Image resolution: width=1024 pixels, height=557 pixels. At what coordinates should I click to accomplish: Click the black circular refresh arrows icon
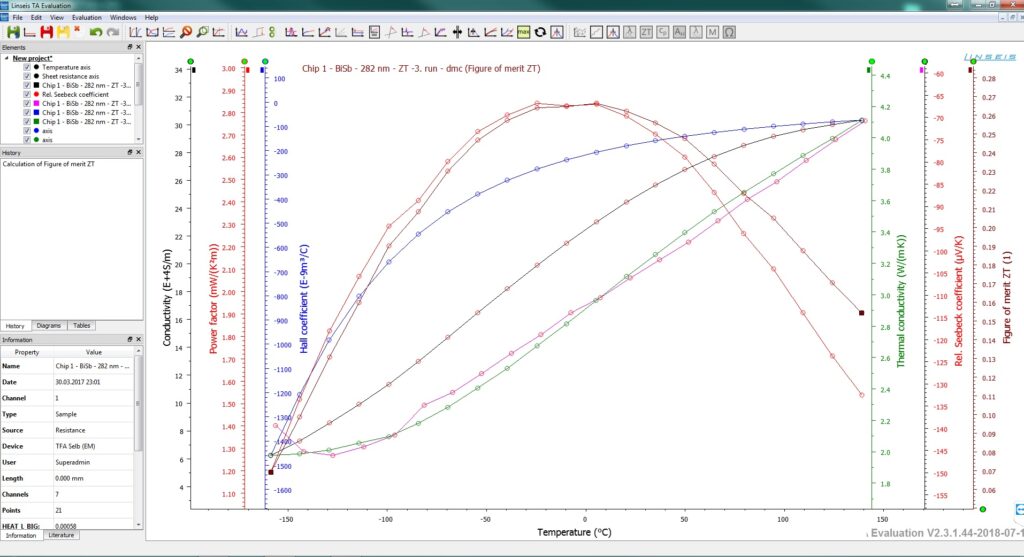(x=540, y=32)
